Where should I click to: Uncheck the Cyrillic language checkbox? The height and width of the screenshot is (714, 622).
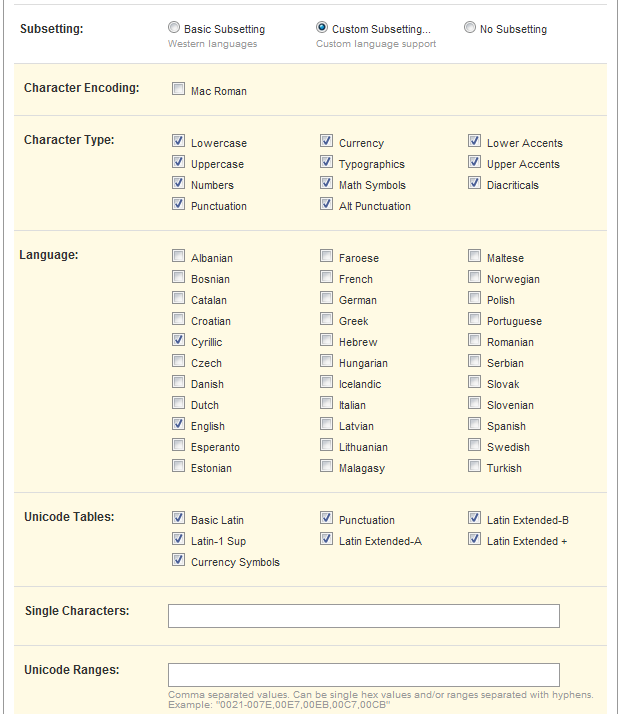pos(178,341)
